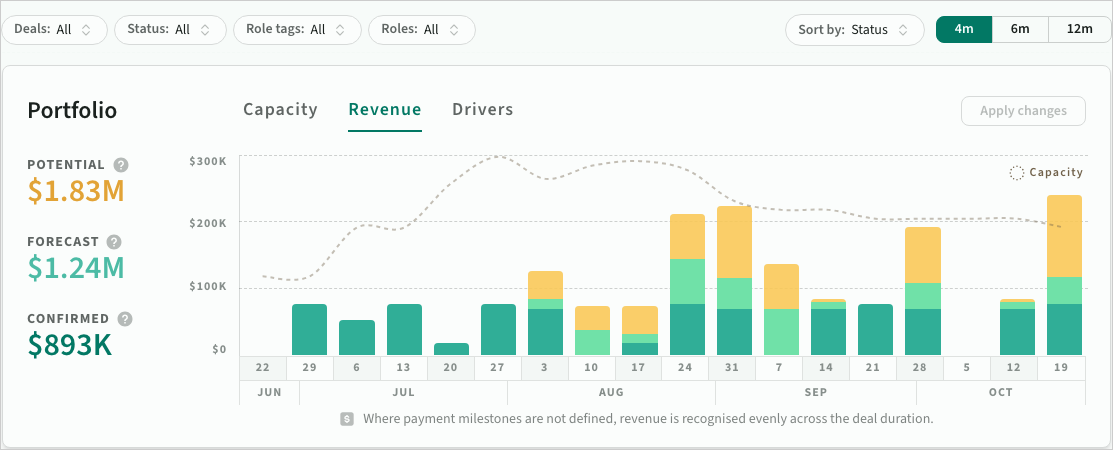Open the Status filter dropdown

coord(170,30)
